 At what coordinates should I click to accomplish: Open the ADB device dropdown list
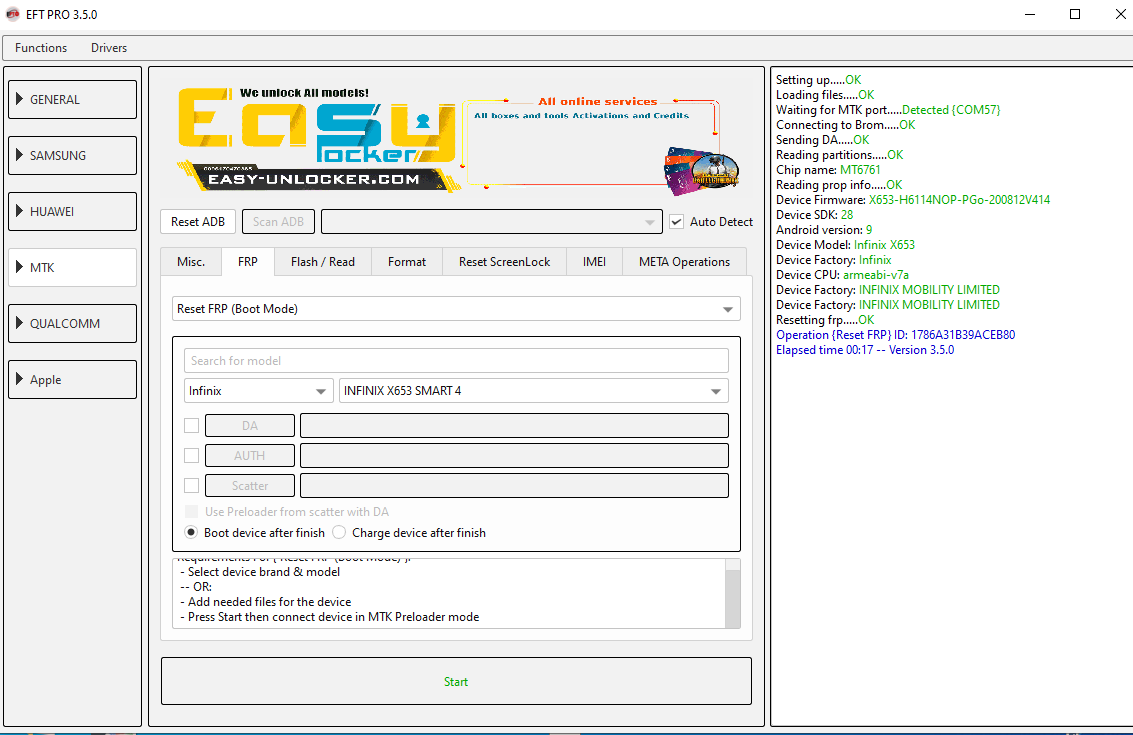pyautogui.click(x=491, y=222)
